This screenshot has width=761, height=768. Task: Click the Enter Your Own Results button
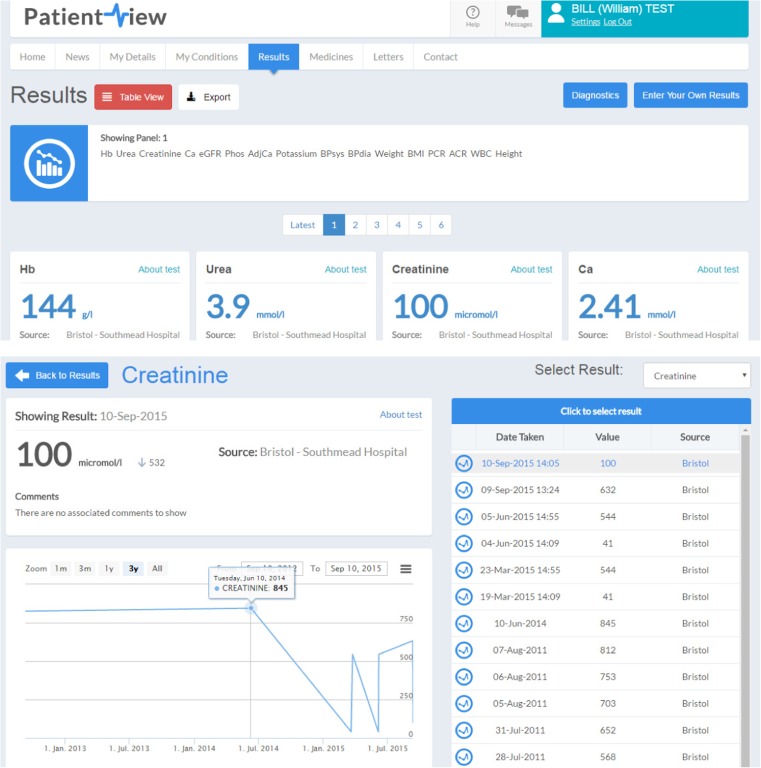[690, 96]
